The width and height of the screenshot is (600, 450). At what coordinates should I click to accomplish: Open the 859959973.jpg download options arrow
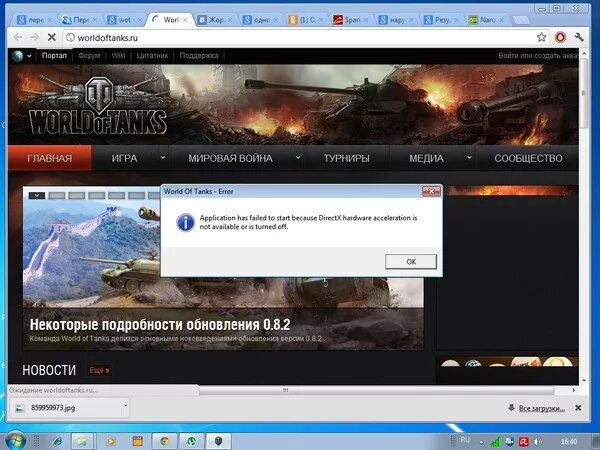125,405
